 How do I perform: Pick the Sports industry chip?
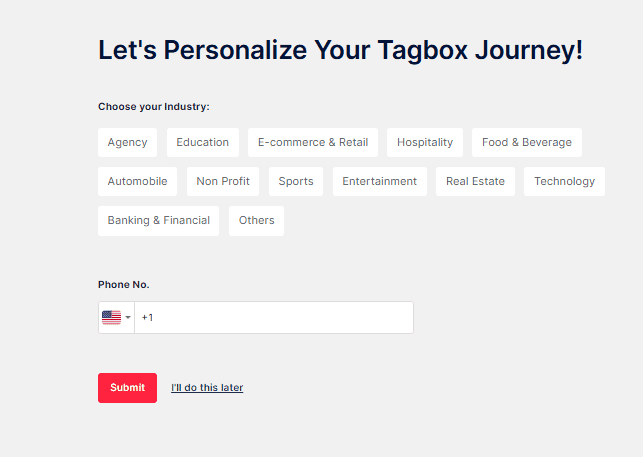296,181
